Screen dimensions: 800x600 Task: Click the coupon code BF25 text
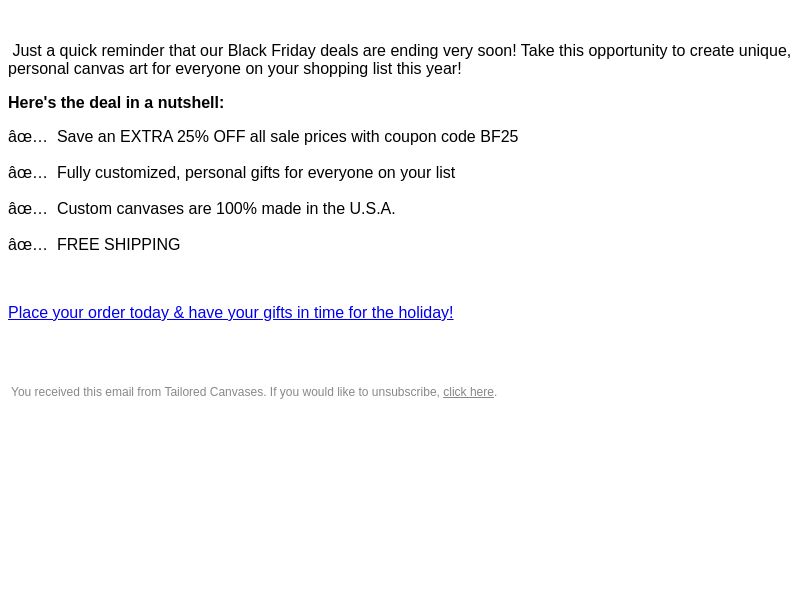coord(499,137)
